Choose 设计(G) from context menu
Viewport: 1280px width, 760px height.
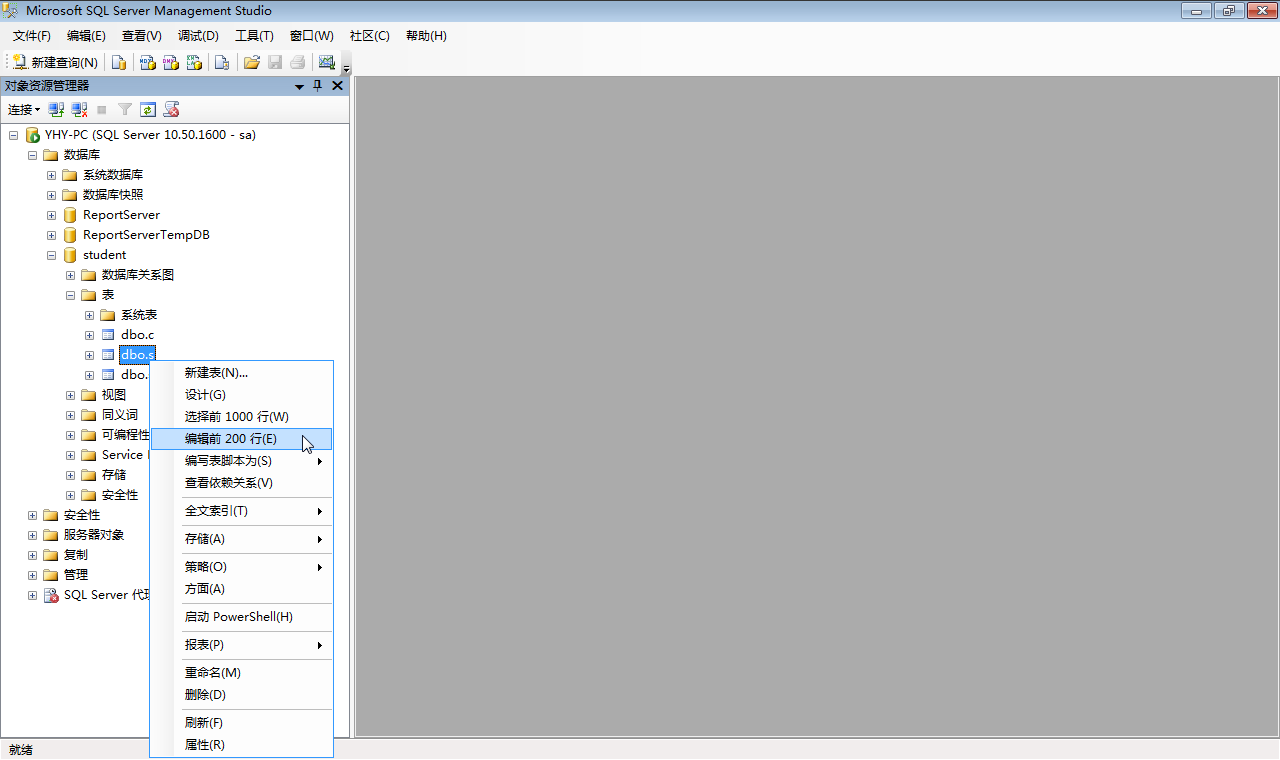(241, 395)
